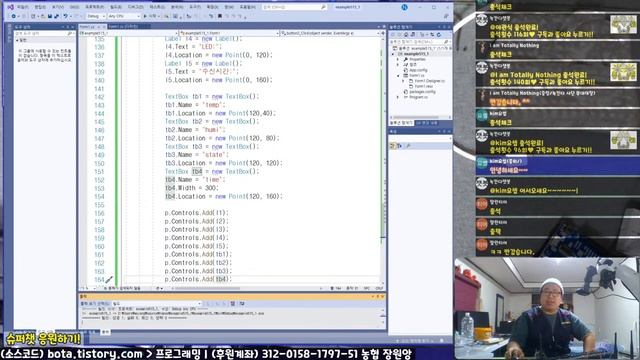Select the Solution Explorer bottom tab
Screen dimensions: 640x360
pos(401,123)
